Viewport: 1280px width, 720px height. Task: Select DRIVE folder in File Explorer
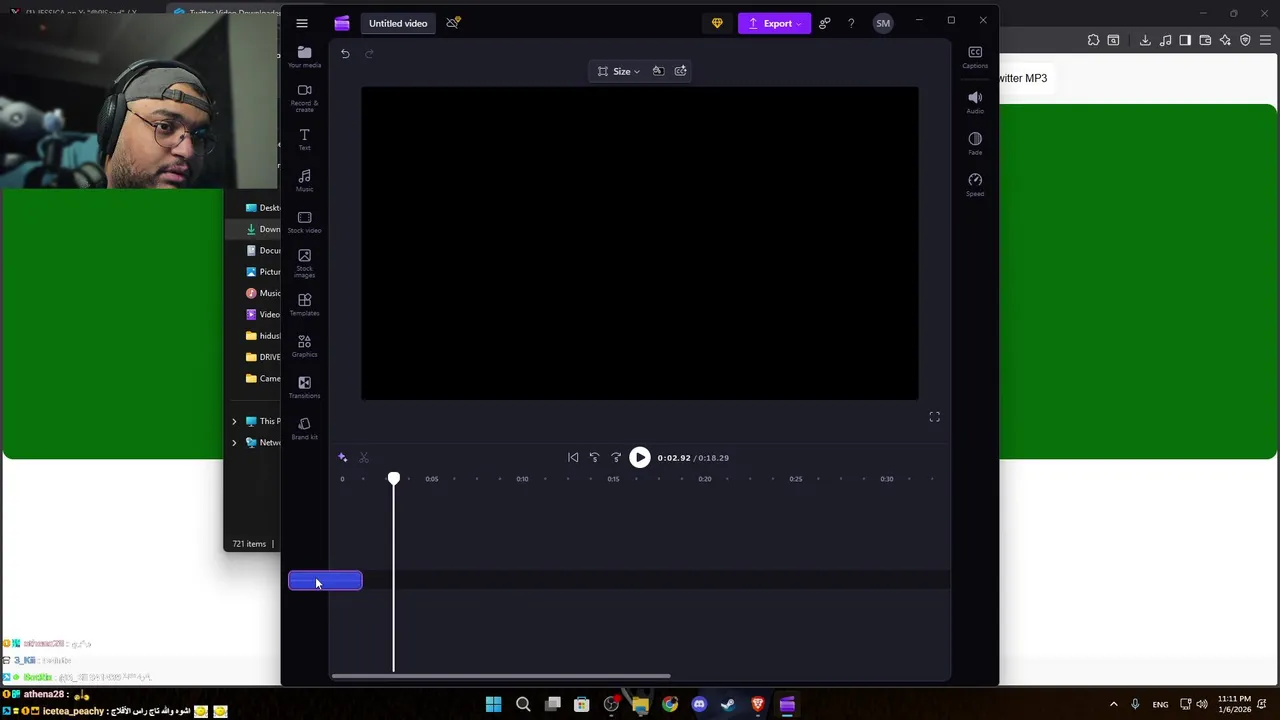(264, 357)
